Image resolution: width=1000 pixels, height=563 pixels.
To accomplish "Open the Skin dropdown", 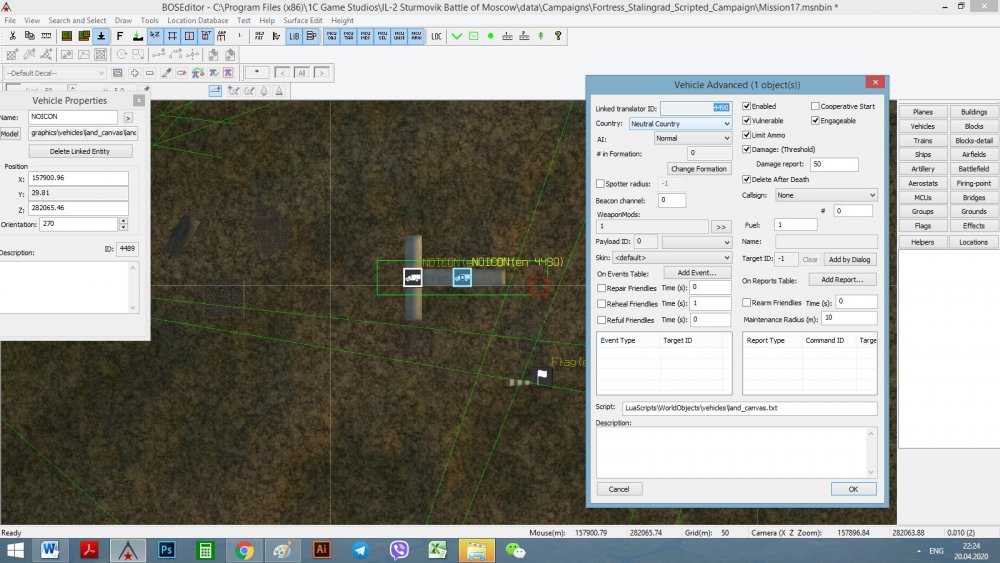I will click(672, 258).
